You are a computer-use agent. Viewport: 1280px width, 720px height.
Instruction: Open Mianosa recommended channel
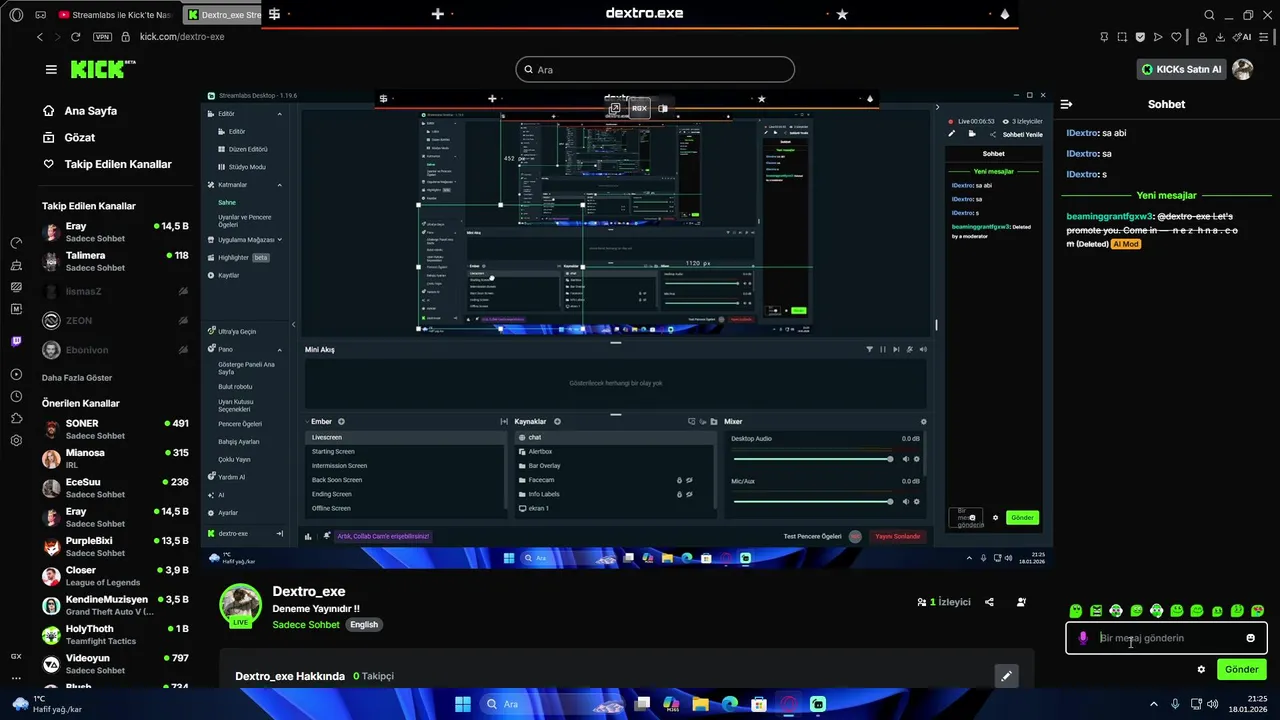pos(115,458)
